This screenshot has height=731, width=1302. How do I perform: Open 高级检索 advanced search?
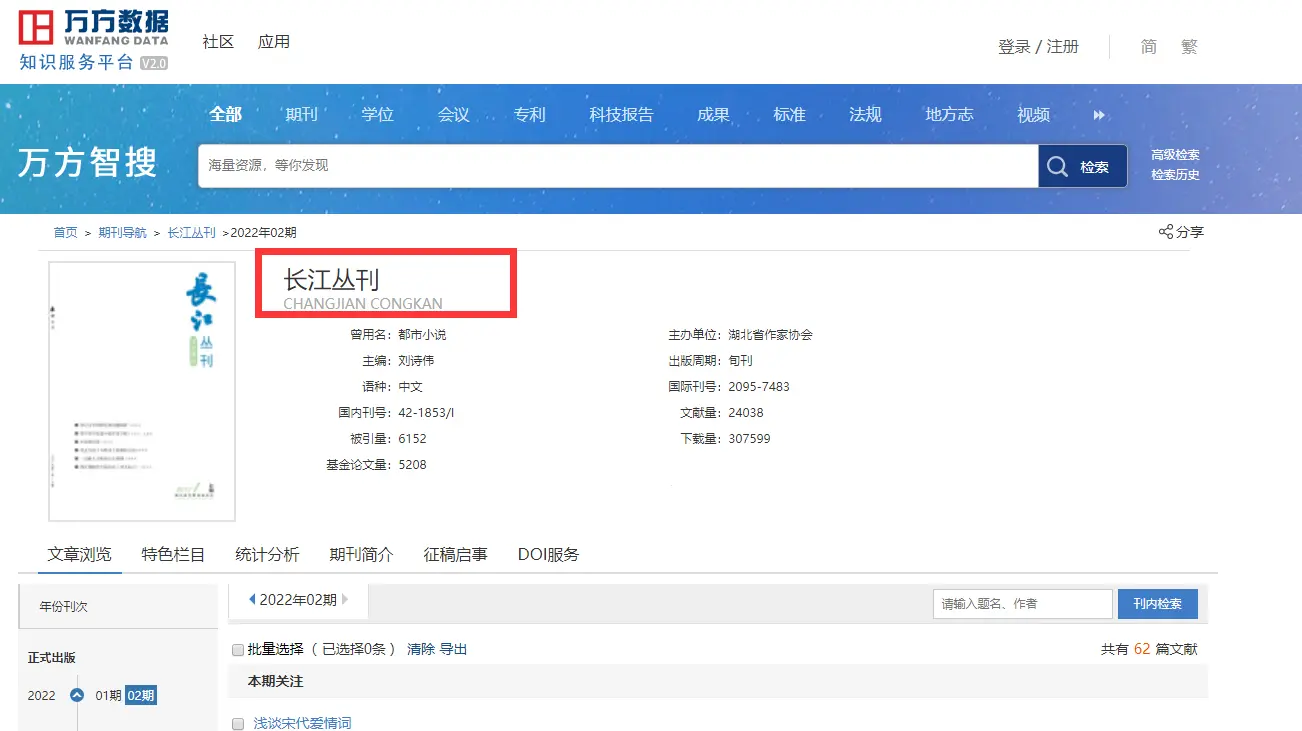click(x=1175, y=155)
